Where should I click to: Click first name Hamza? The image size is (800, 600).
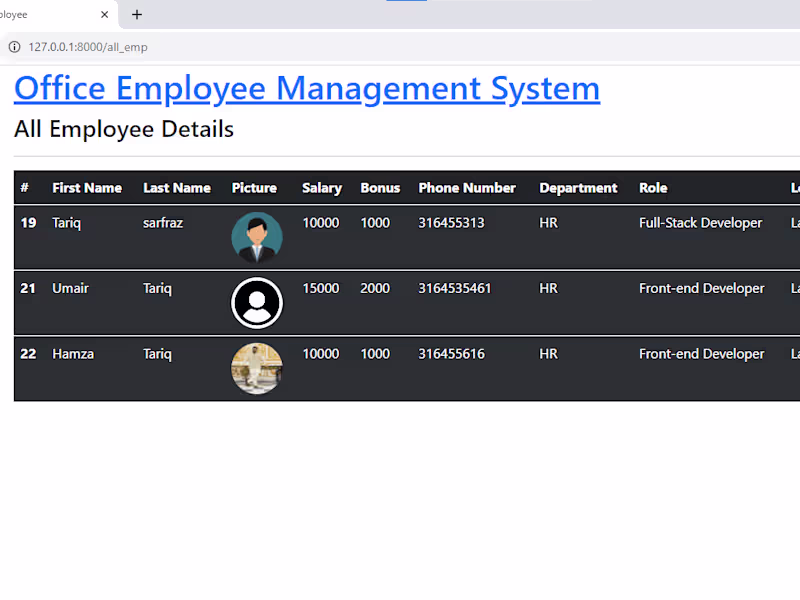pyautogui.click(x=73, y=354)
